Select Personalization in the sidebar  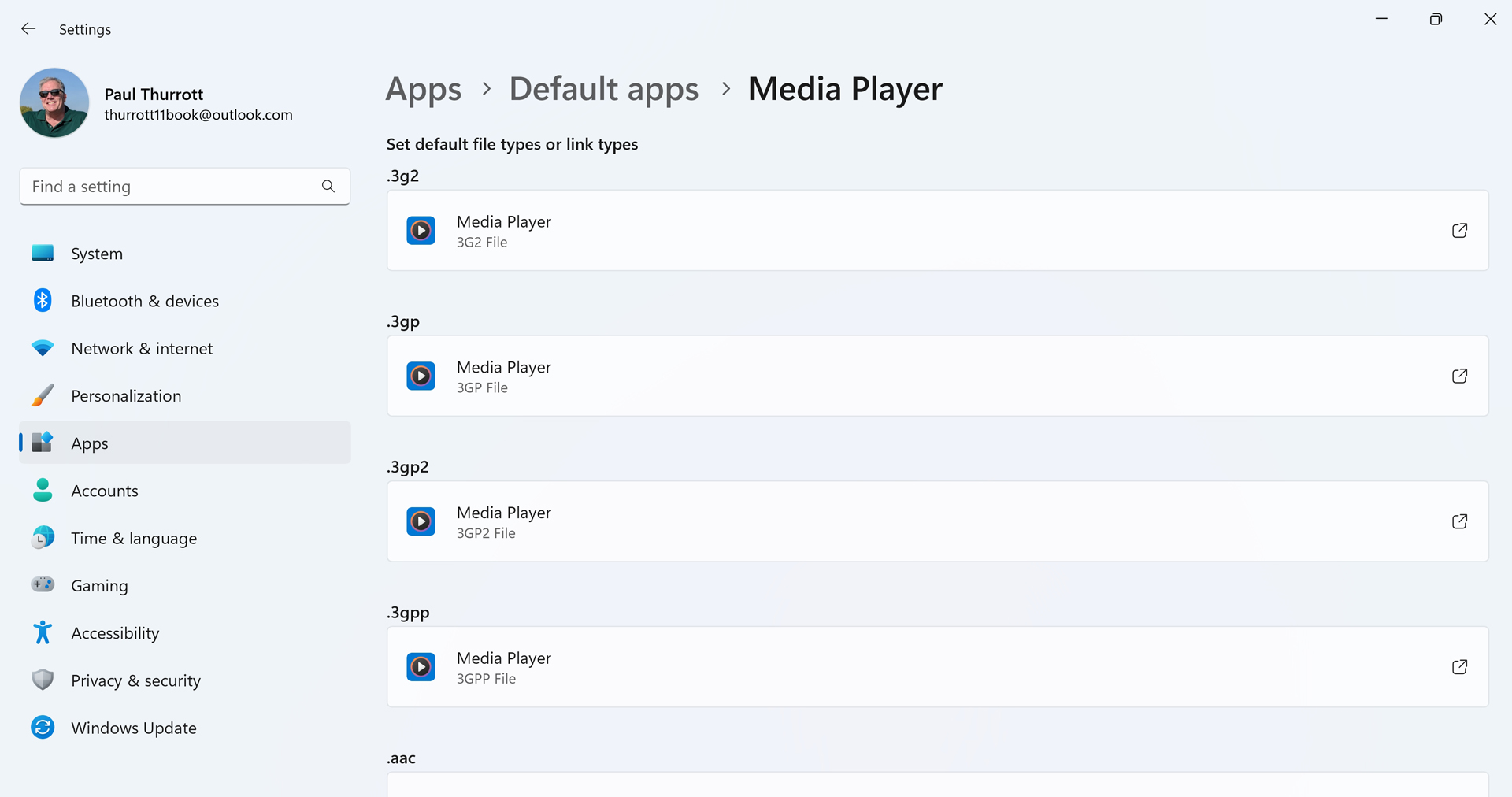point(126,396)
